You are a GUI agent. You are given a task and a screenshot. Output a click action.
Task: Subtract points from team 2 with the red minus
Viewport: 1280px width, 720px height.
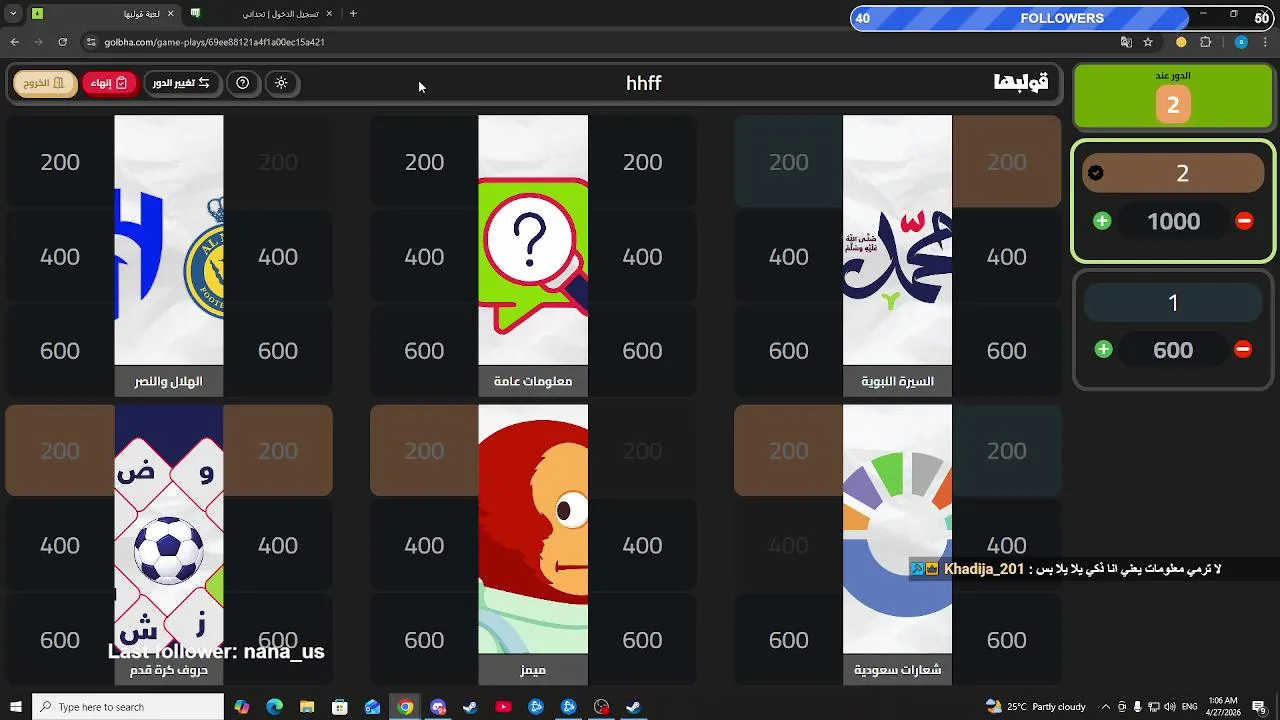(1244, 221)
